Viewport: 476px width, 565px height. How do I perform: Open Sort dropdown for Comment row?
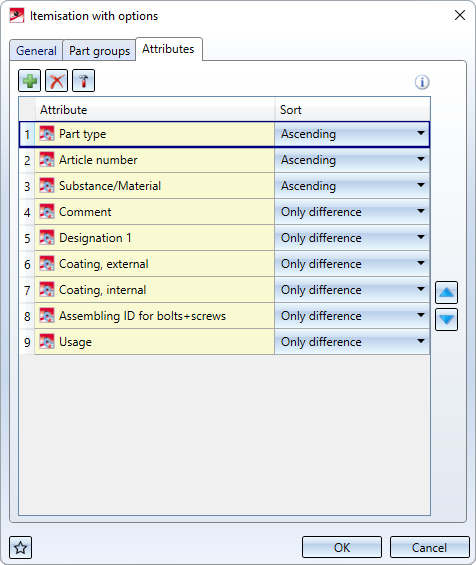[x=352, y=212]
